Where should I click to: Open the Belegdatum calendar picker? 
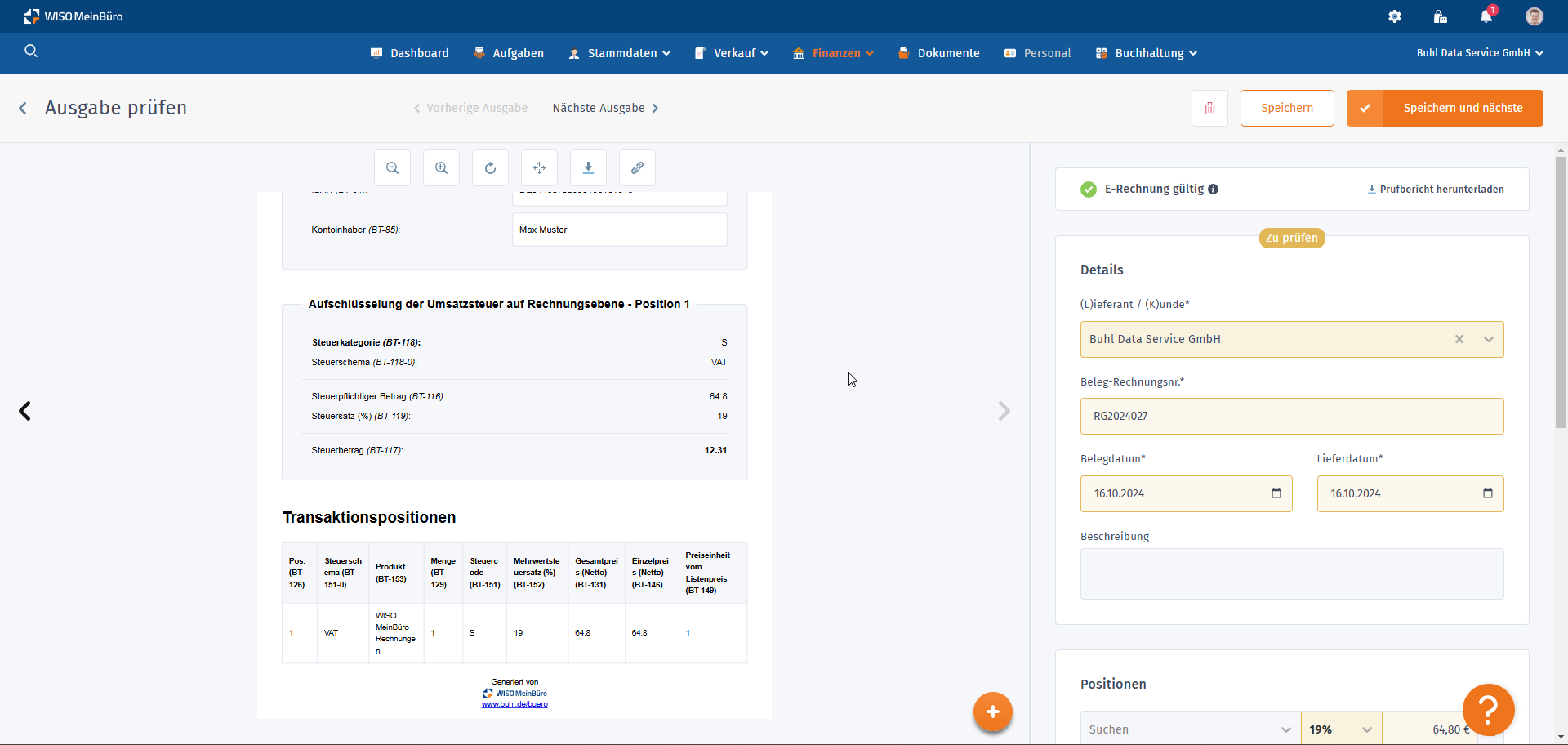[x=1276, y=493]
